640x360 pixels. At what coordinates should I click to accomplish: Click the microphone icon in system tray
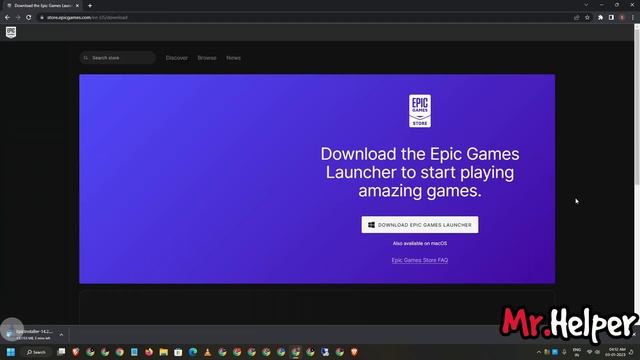[564, 352]
